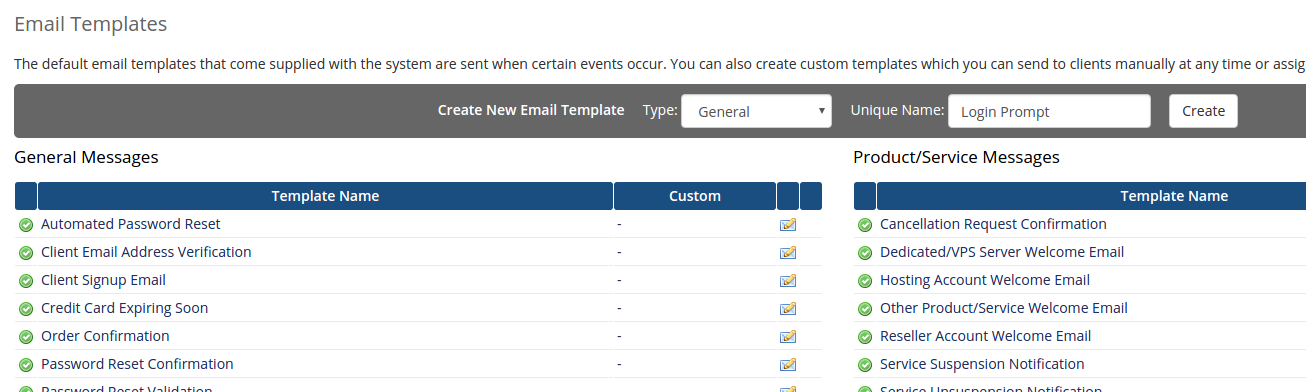The image size is (1306, 392).
Task: Edit the Credit Card Expiring Soon template
Action: [x=788, y=308]
